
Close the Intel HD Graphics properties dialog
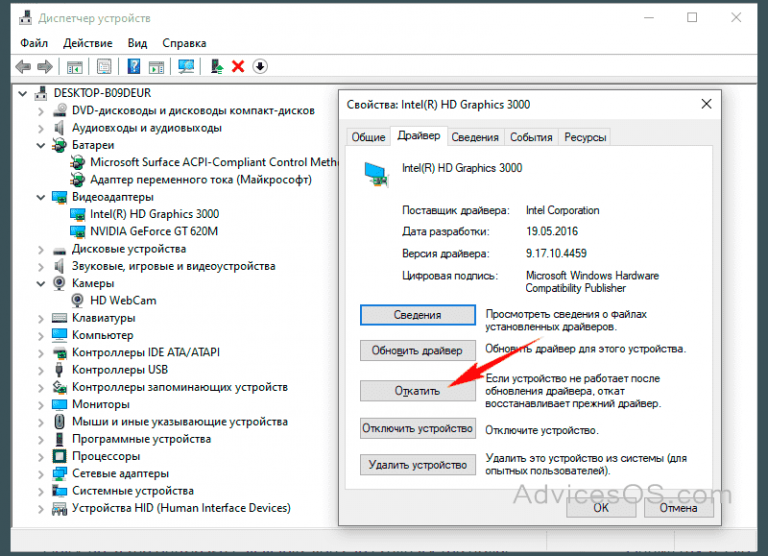click(x=706, y=104)
